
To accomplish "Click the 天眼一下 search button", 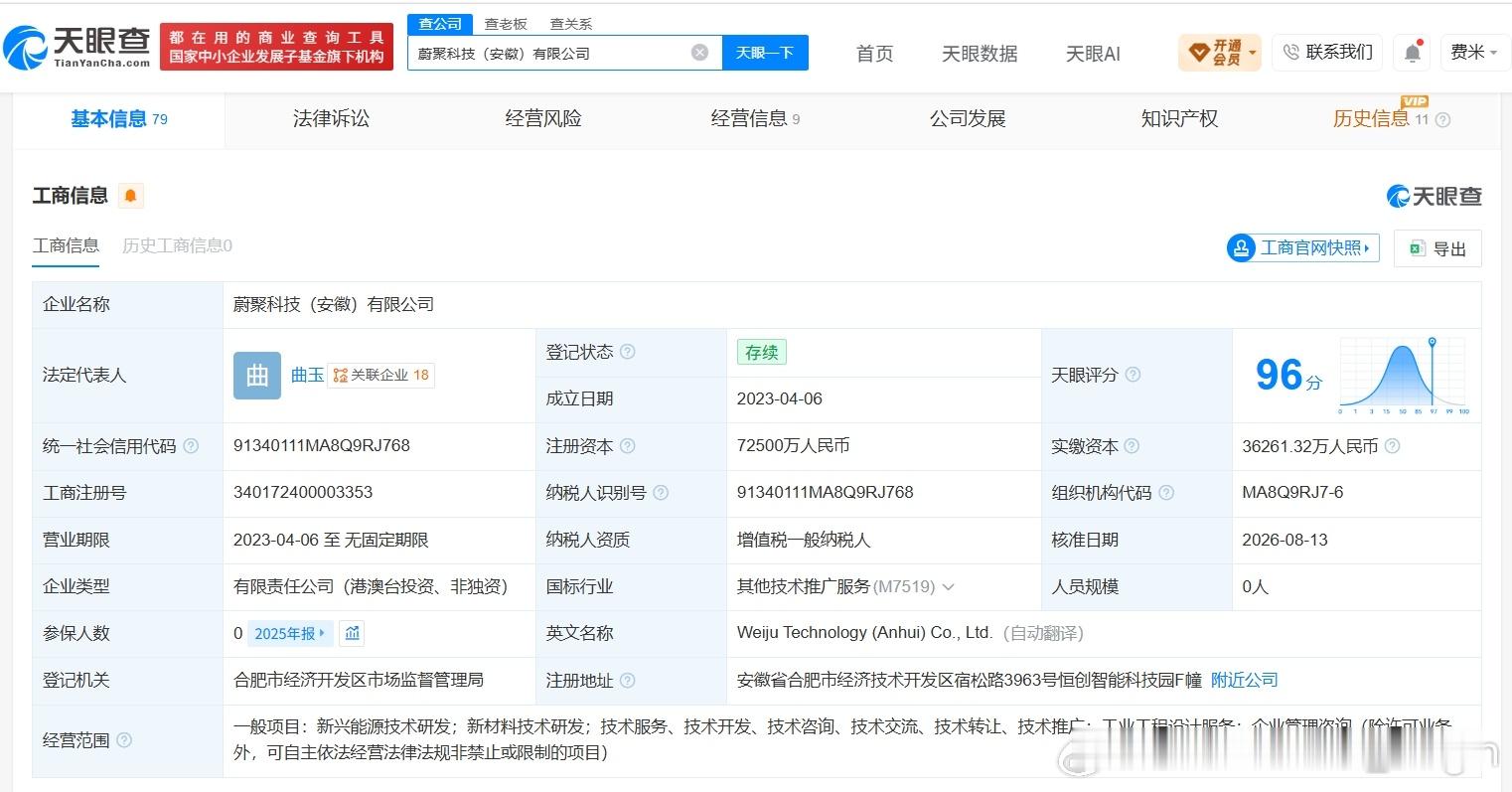I will coord(765,53).
